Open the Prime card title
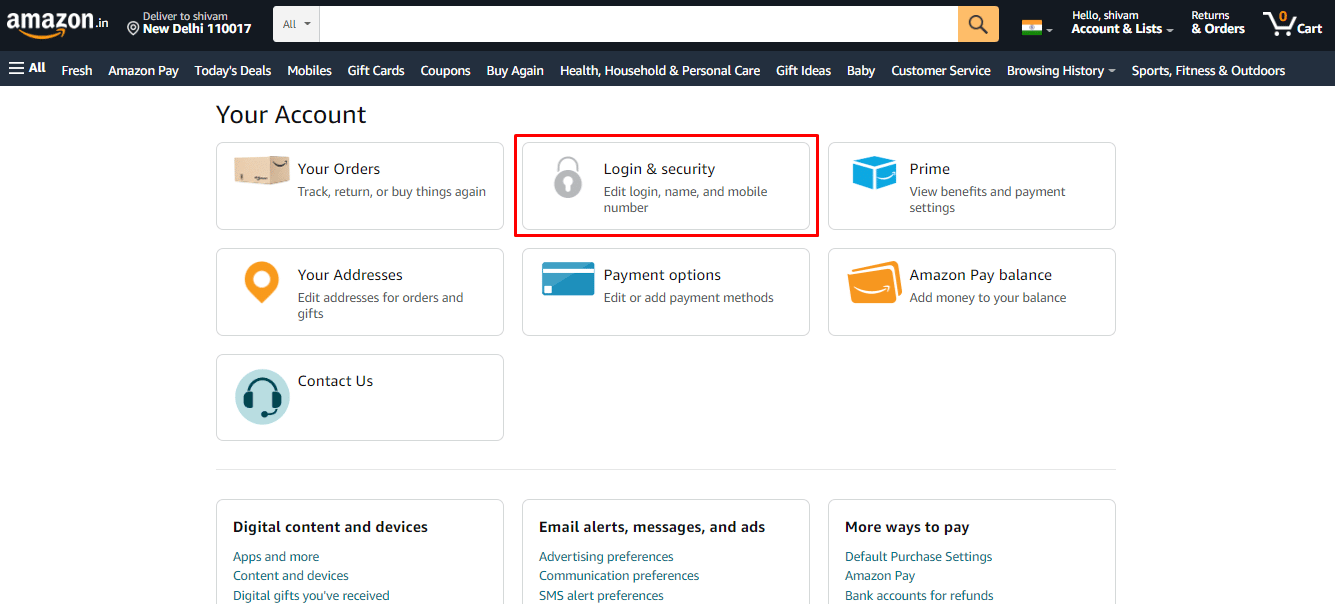Screen dimensions: 1335x604 930,169
